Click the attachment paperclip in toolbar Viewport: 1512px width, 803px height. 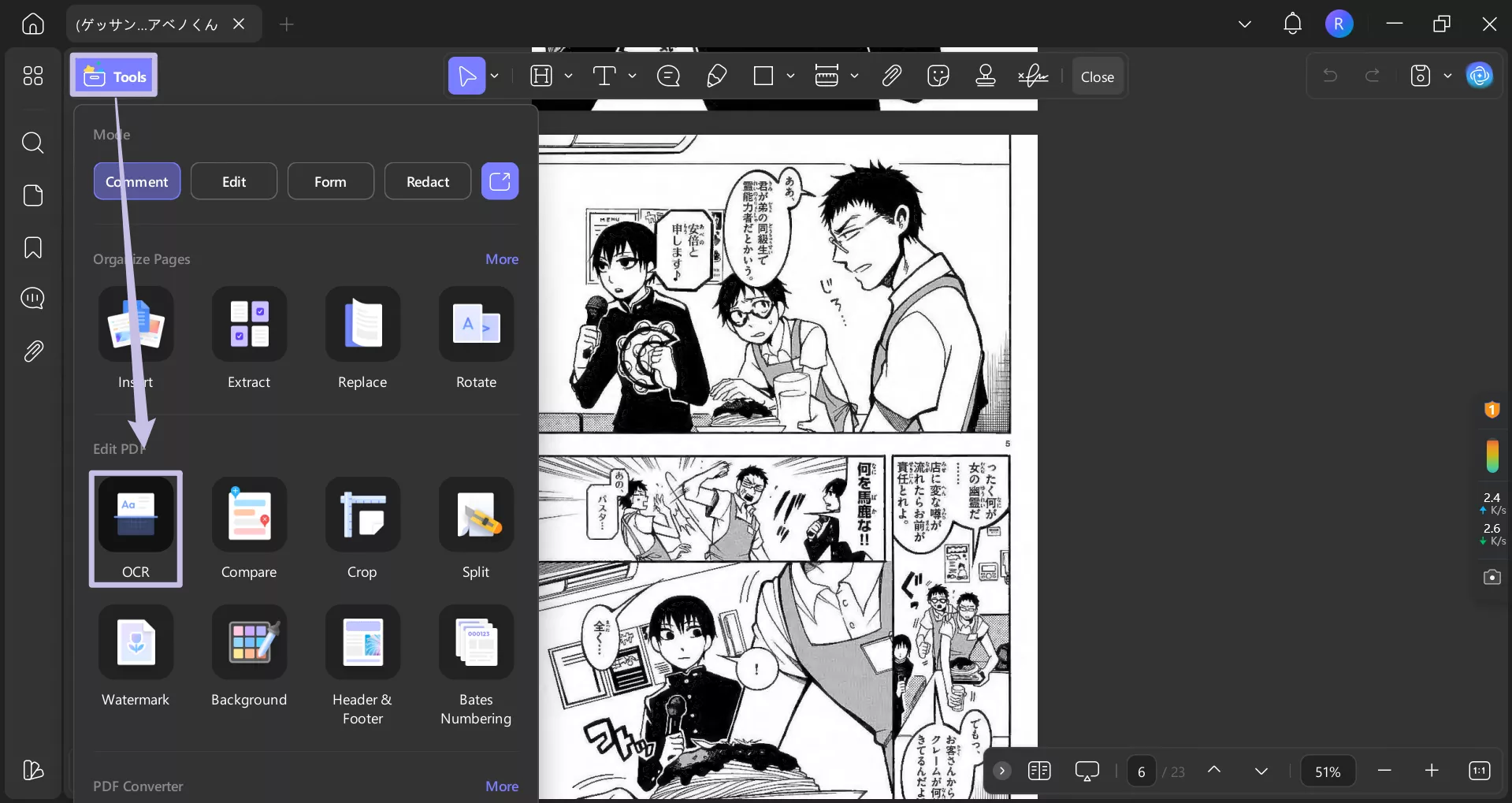pos(891,76)
